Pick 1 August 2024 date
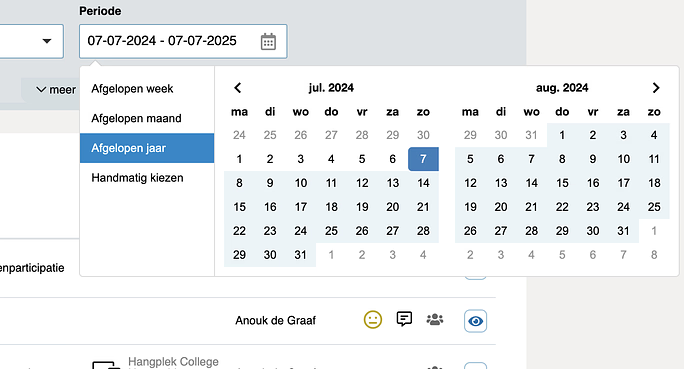The height and width of the screenshot is (369, 684). (x=562, y=135)
